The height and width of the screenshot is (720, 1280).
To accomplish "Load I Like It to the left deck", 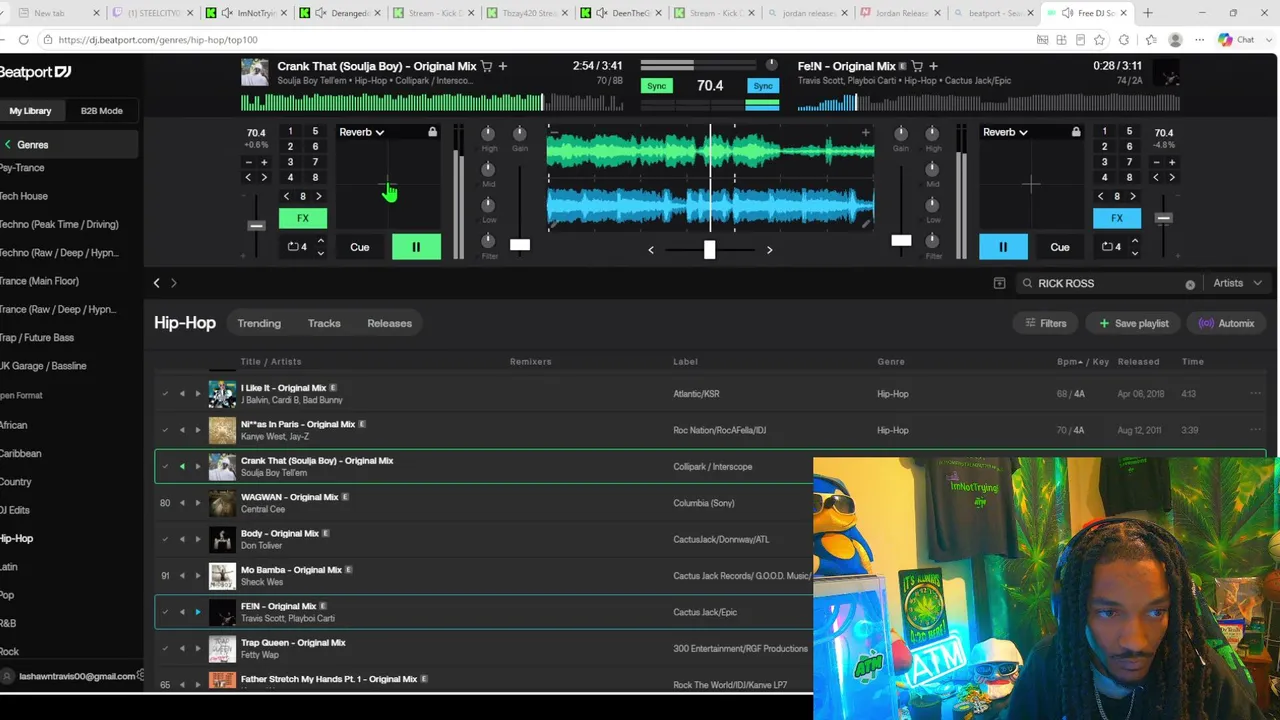I will click(x=182, y=394).
